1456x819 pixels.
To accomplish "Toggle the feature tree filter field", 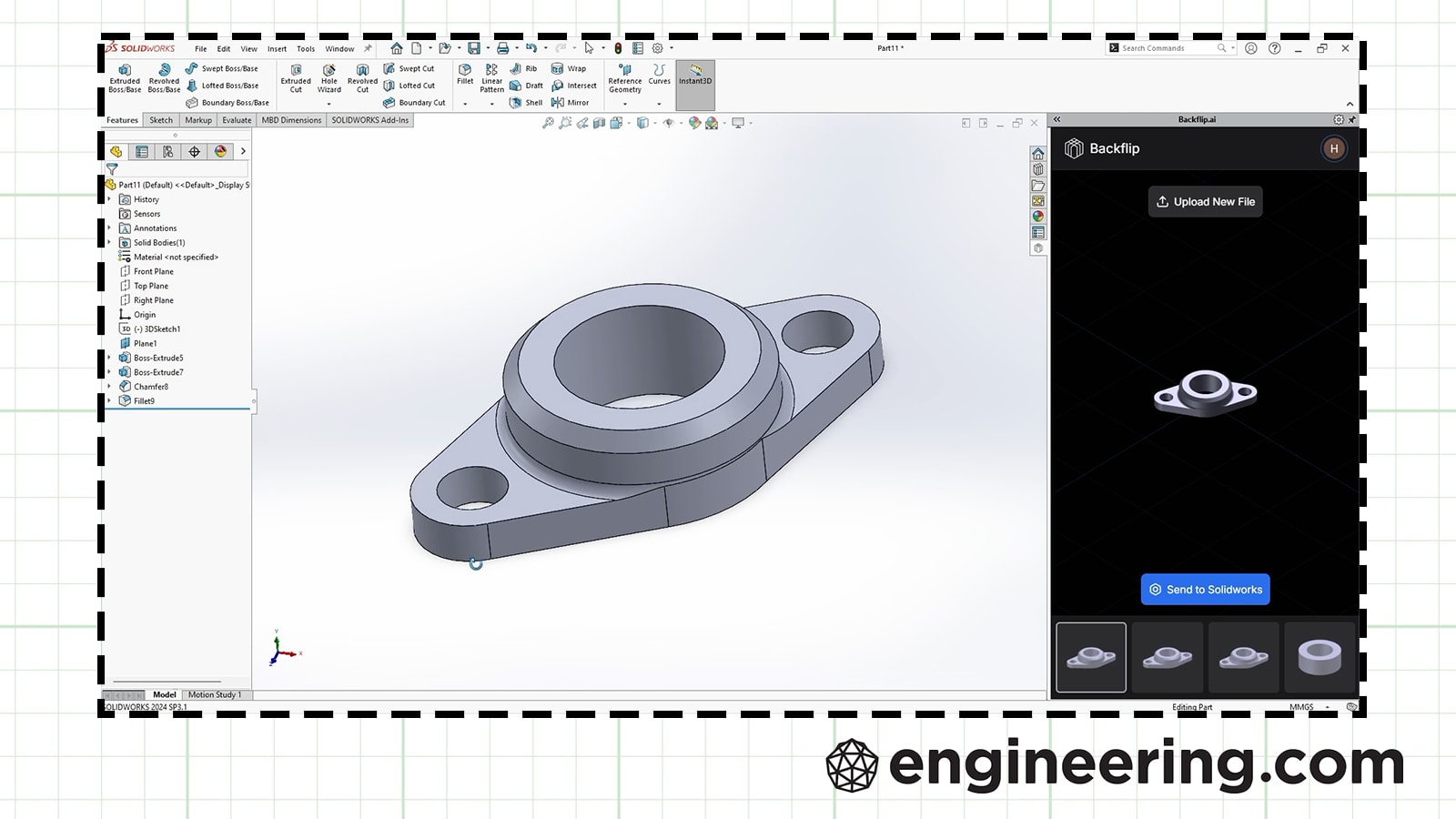I will (x=113, y=169).
